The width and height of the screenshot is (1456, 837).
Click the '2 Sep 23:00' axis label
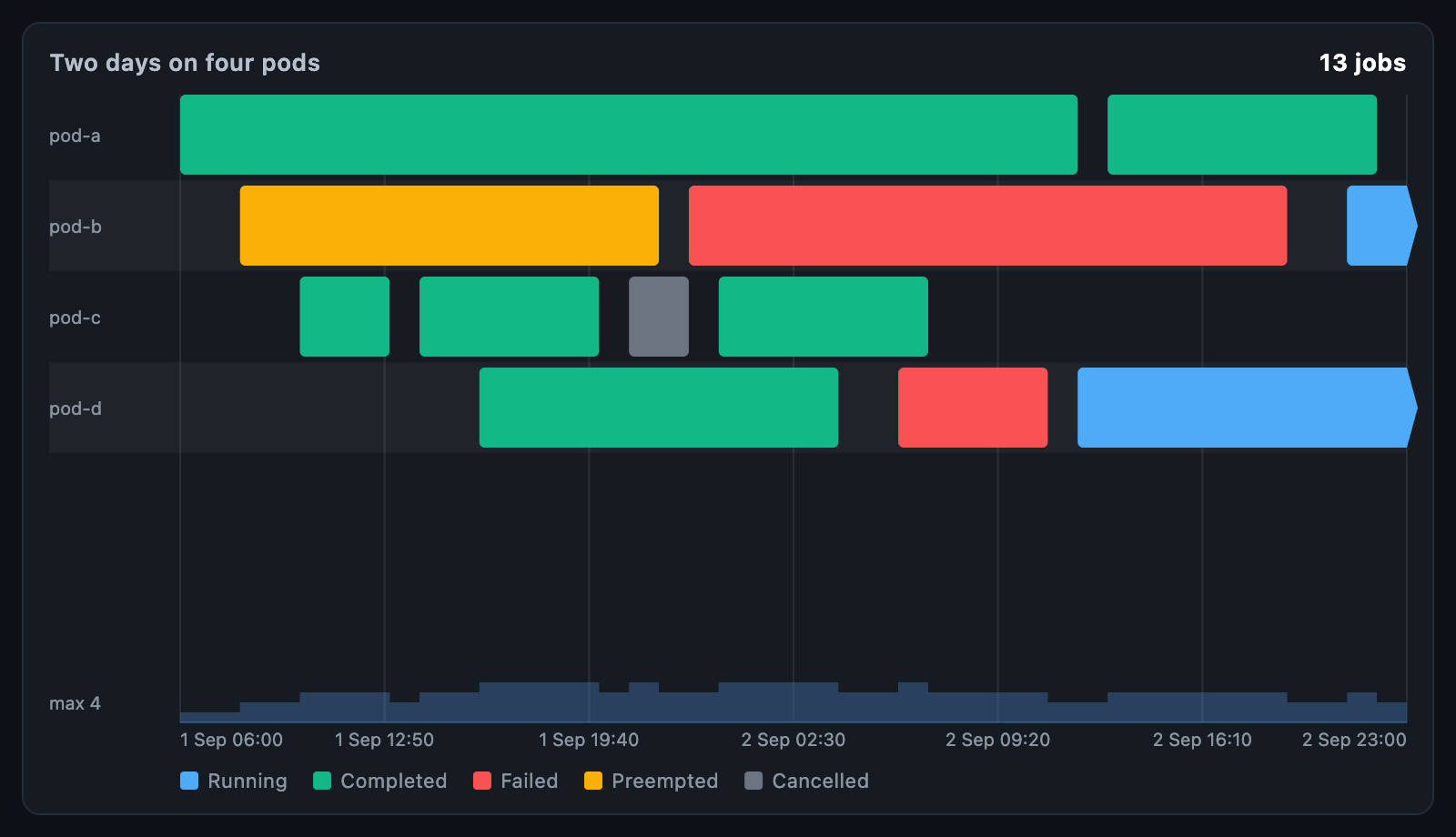(x=1354, y=740)
